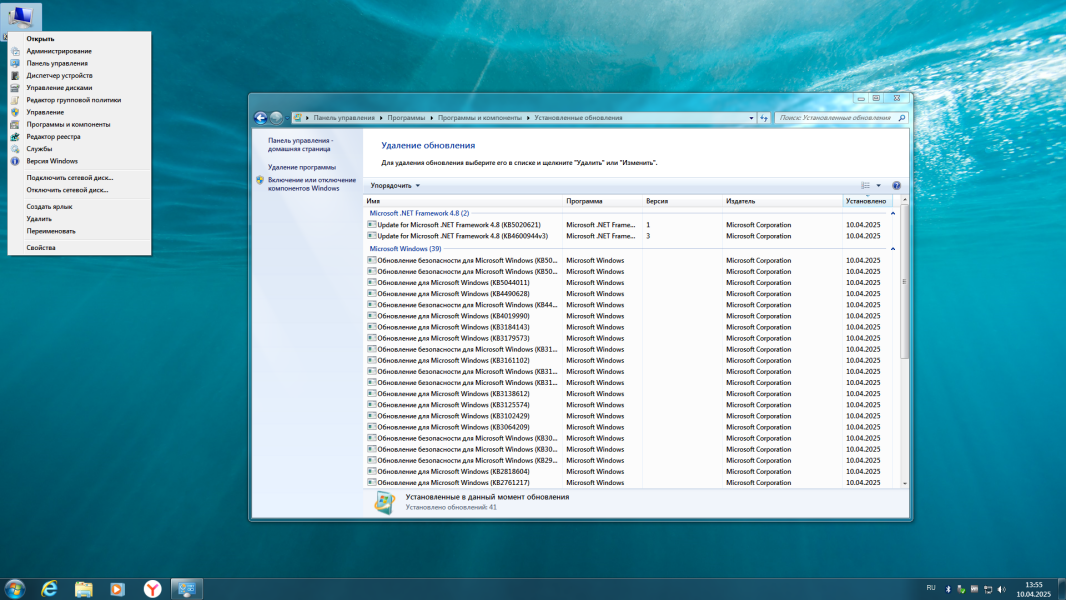
Task: Sort by the Имя column header
Action: pos(463,201)
